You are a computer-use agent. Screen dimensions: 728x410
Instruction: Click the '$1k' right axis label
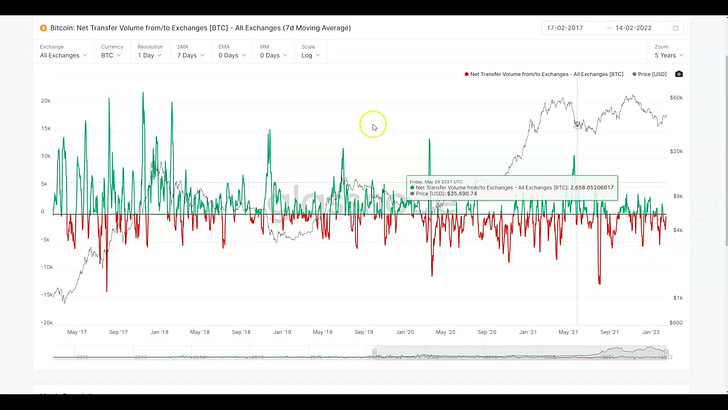click(678, 298)
